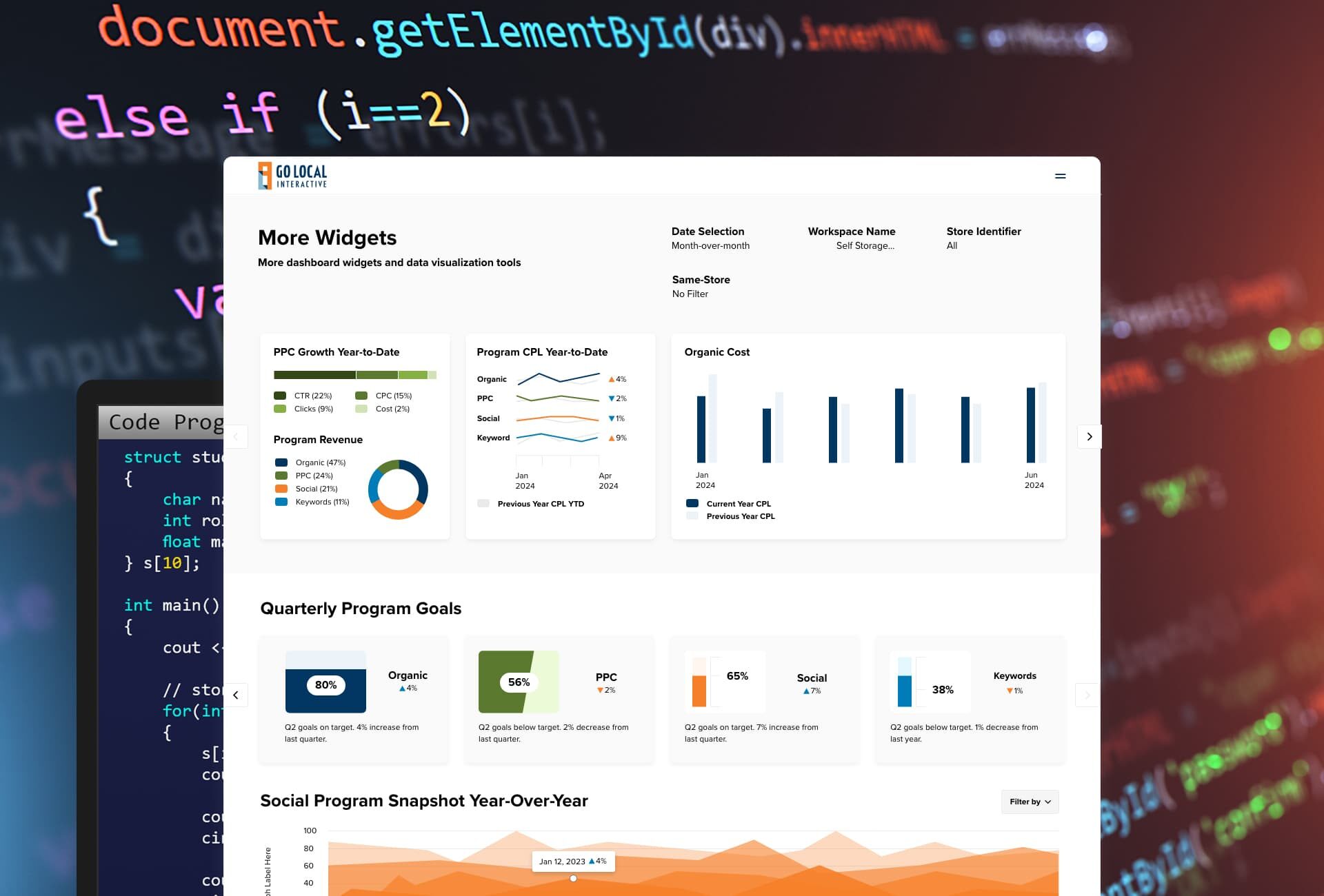This screenshot has width=1324, height=896.
Task: Select Same-Store No Filter option
Action: pos(690,294)
